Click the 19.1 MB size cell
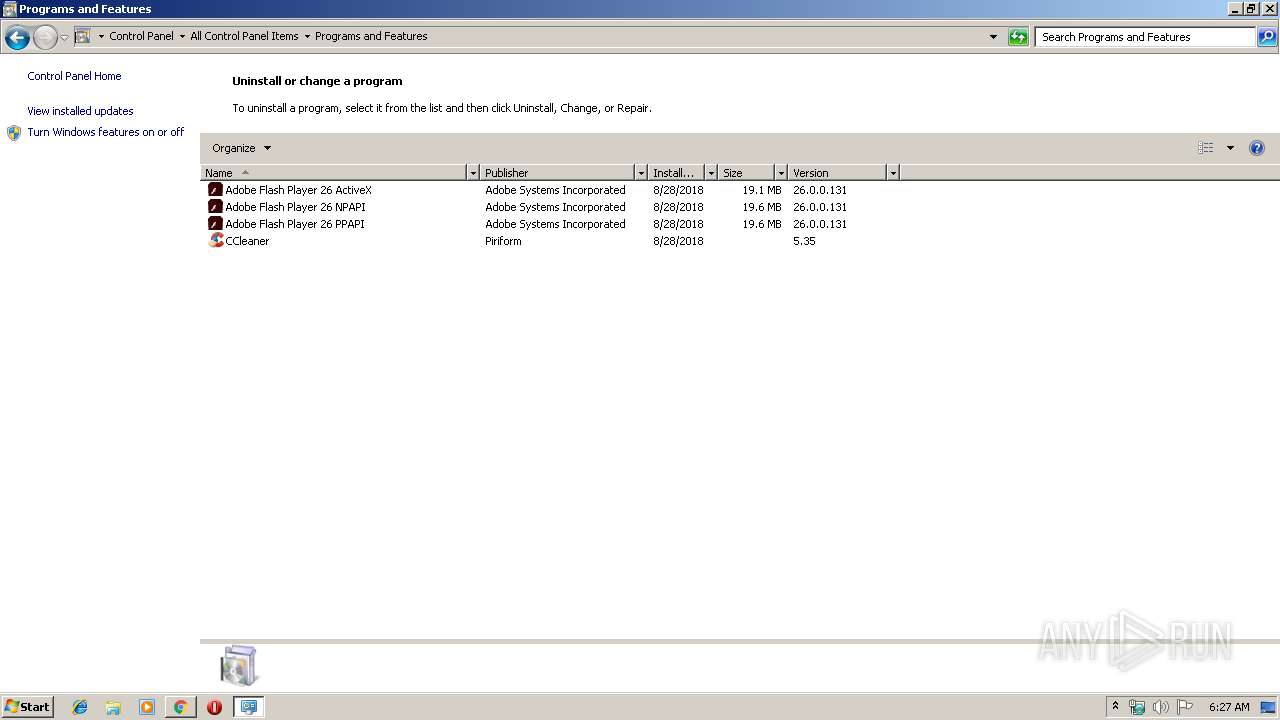Screen dimensions: 1280x720 coord(762,190)
